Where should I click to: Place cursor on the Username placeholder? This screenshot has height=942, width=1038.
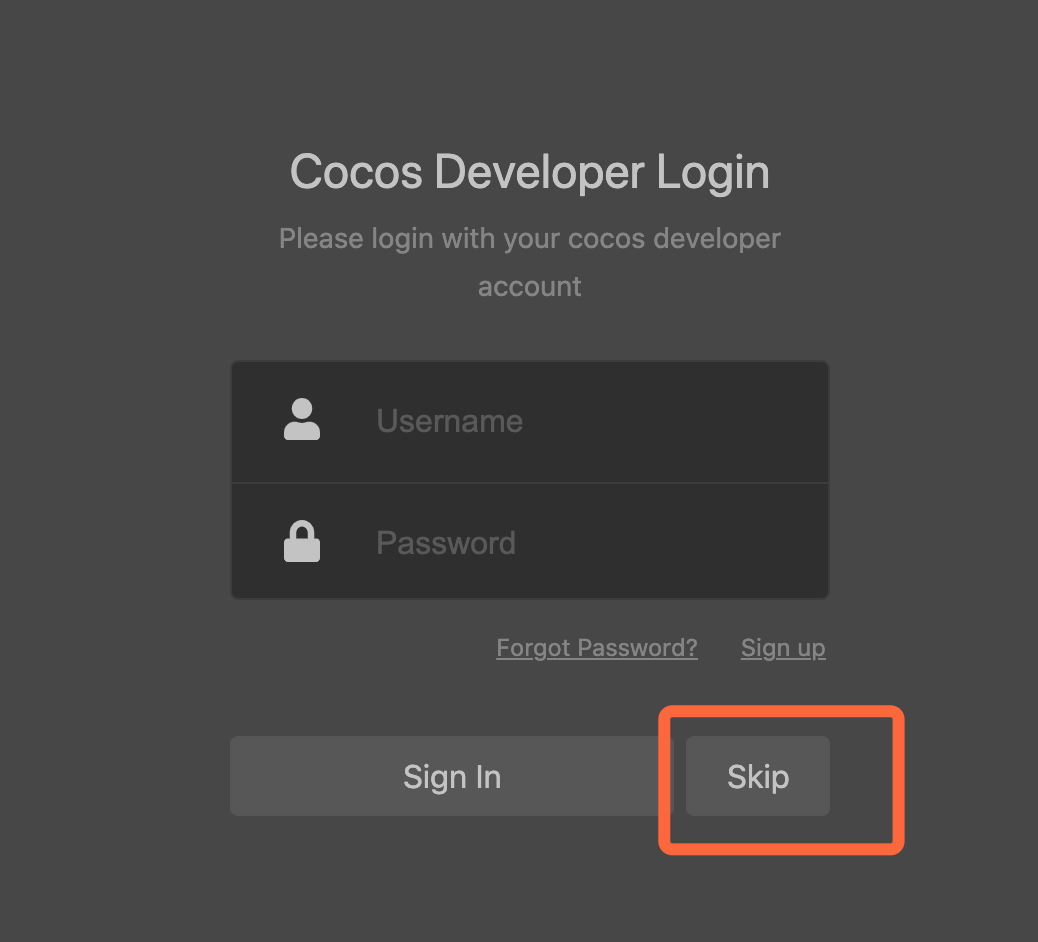[449, 421]
